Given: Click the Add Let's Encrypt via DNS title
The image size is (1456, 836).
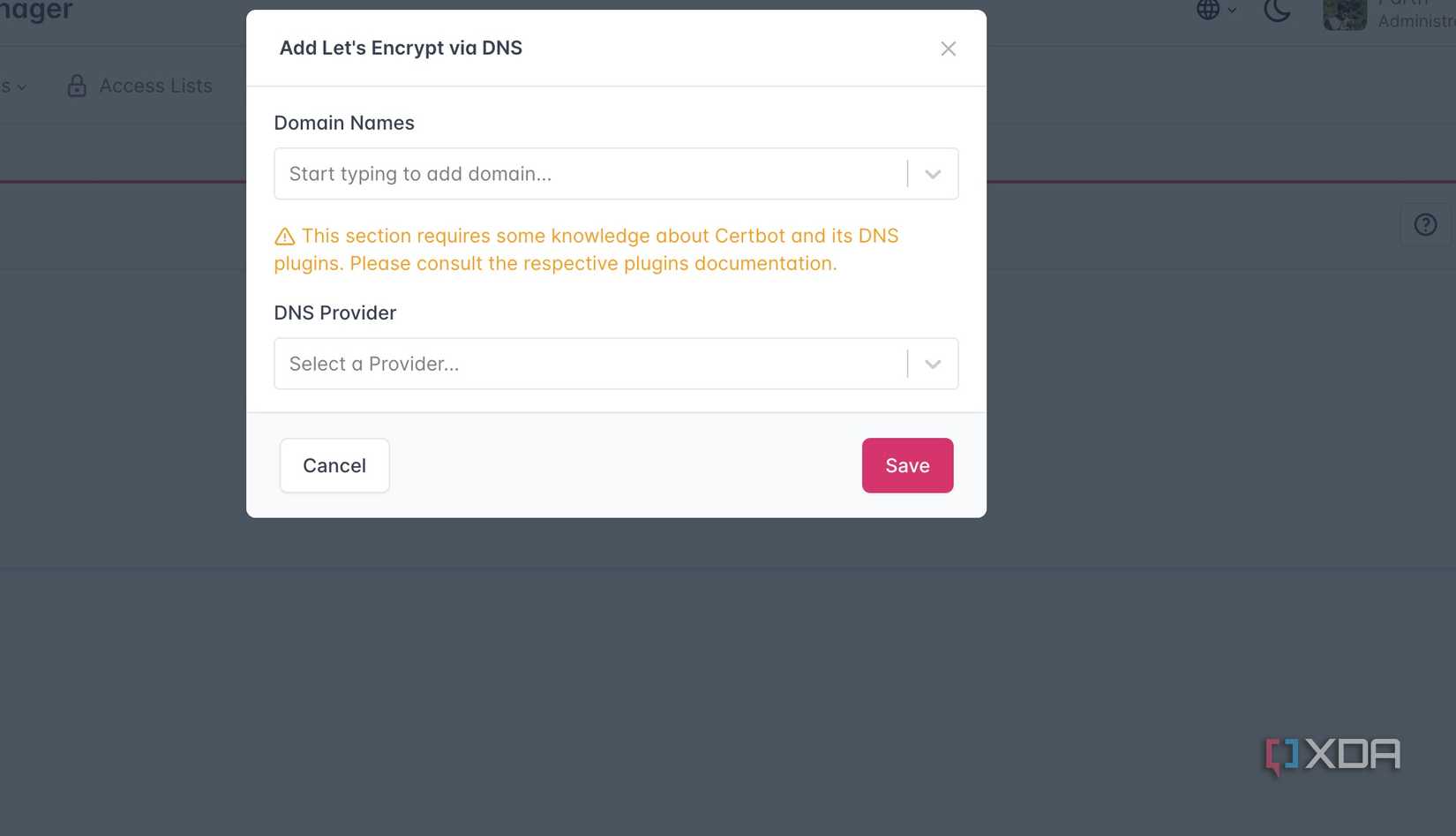Looking at the screenshot, I should (x=401, y=48).
